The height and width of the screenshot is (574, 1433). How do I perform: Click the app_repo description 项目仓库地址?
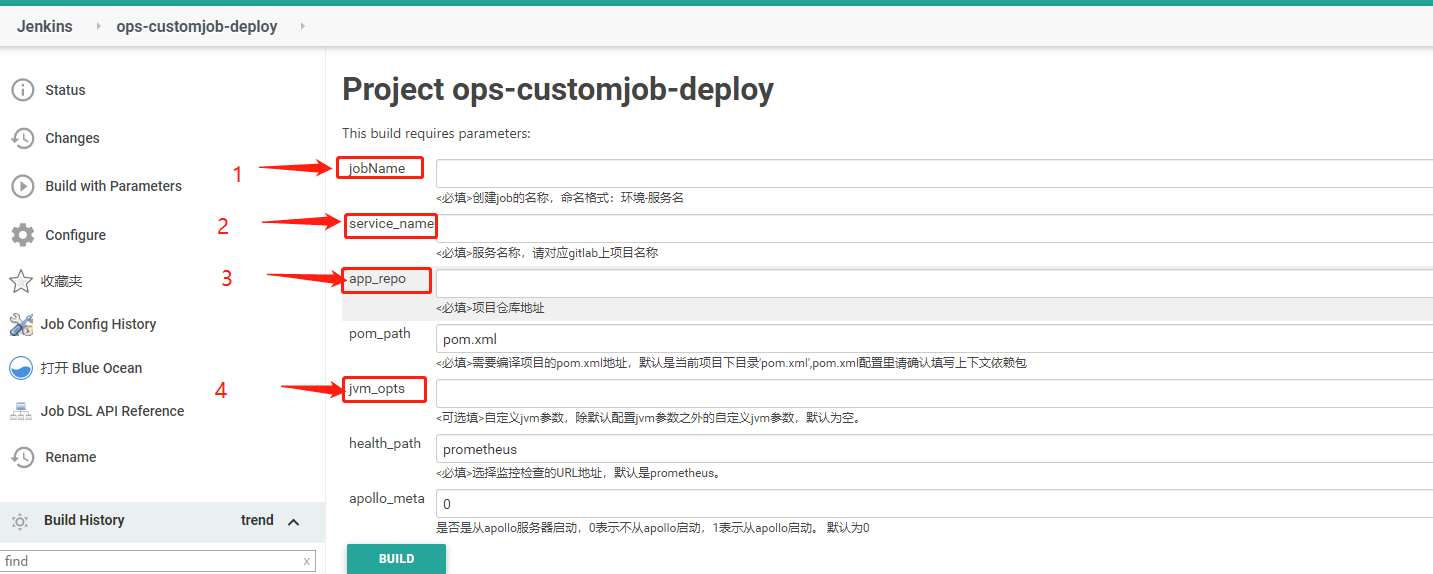[x=490, y=308]
